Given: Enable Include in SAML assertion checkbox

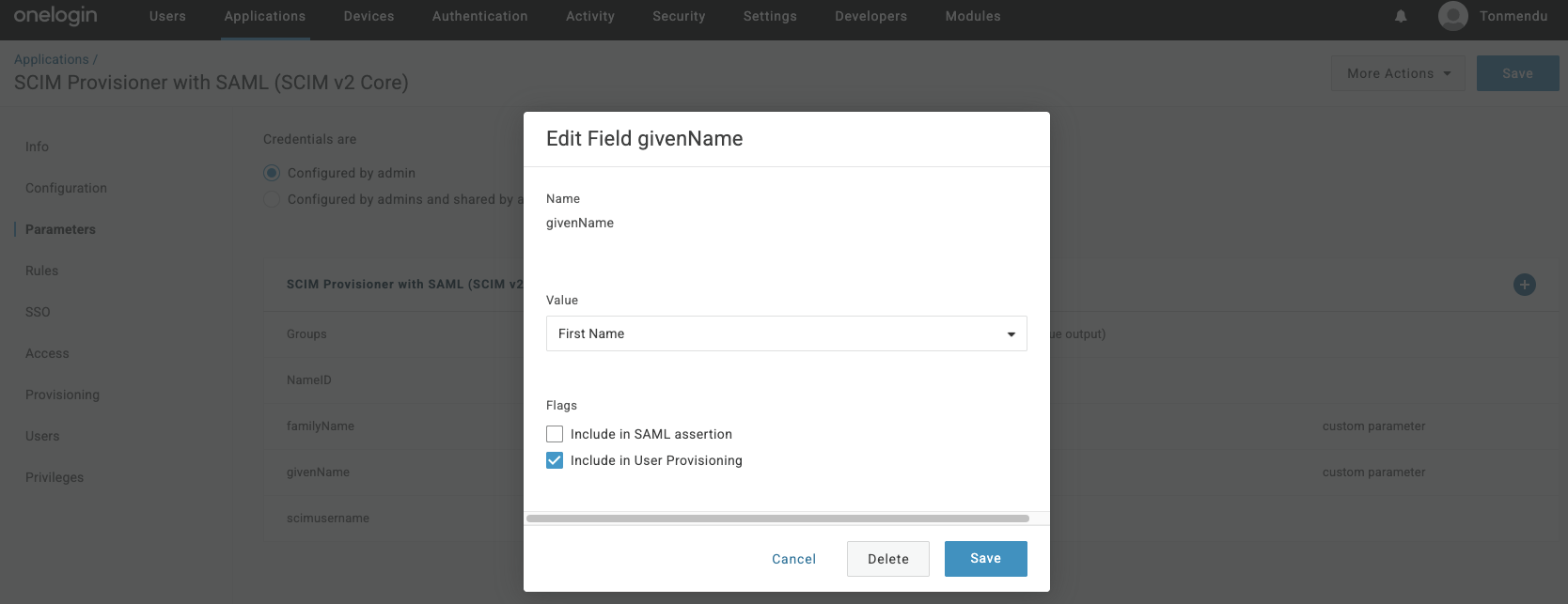Looking at the screenshot, I should pyautogui.click(x=555, y=434).
